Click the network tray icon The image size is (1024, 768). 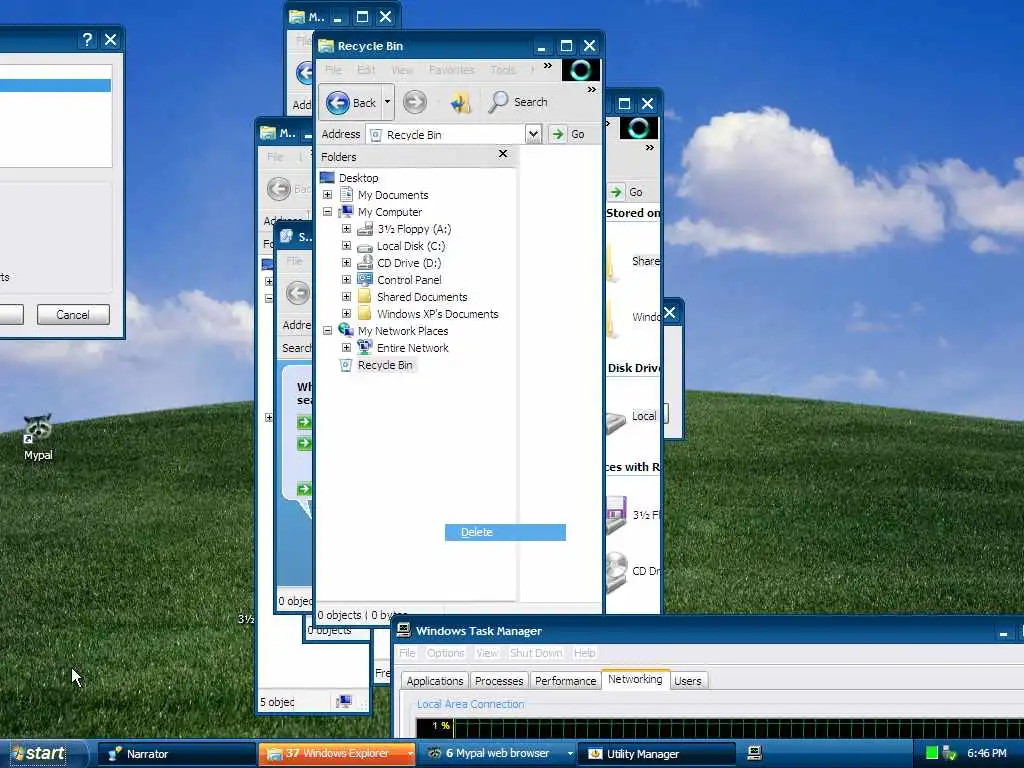(950, 753)
